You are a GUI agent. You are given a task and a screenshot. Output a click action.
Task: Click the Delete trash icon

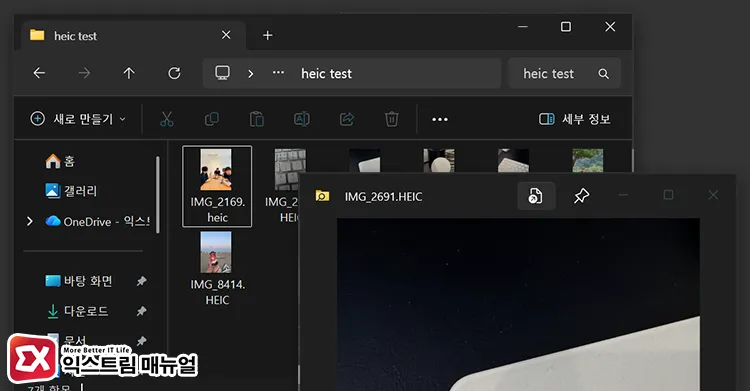392,119
